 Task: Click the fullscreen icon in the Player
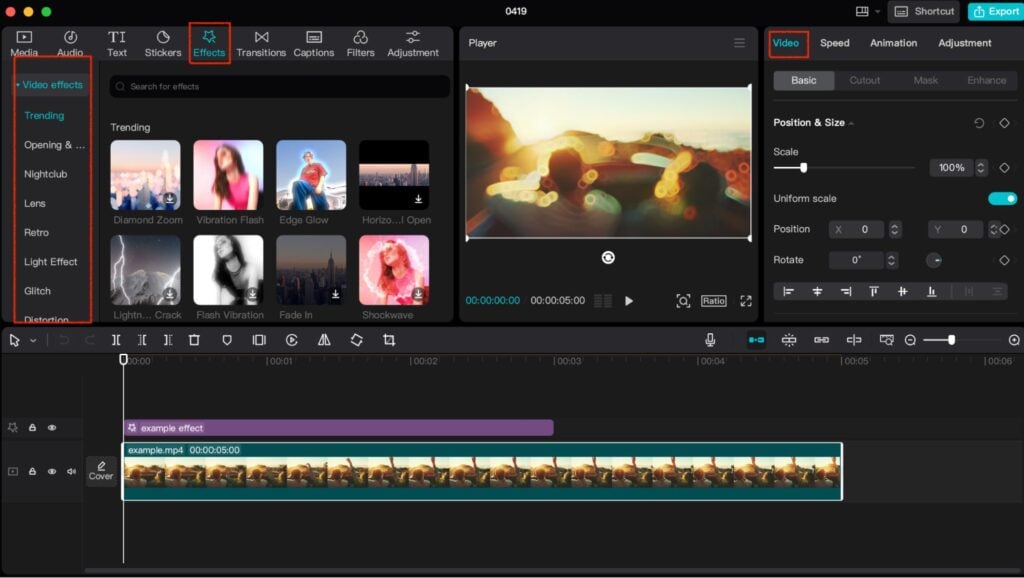coord(745,301)
